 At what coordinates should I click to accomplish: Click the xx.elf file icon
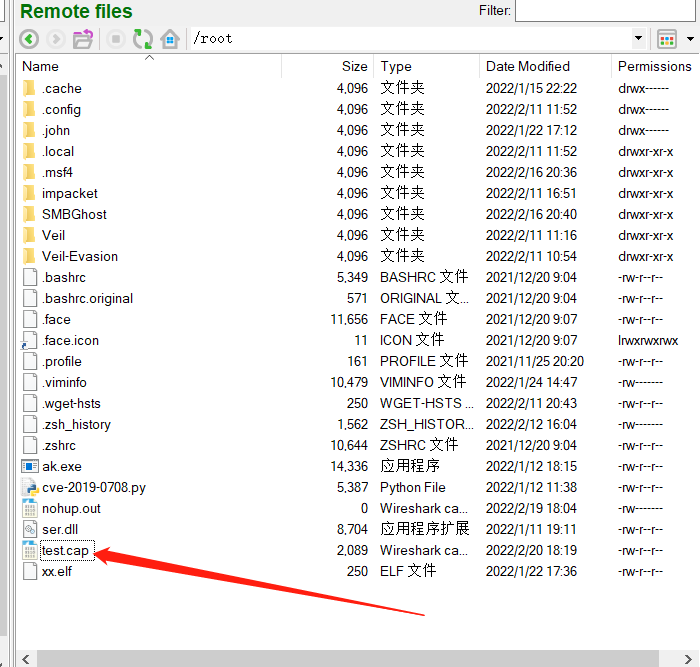[30, 571]
